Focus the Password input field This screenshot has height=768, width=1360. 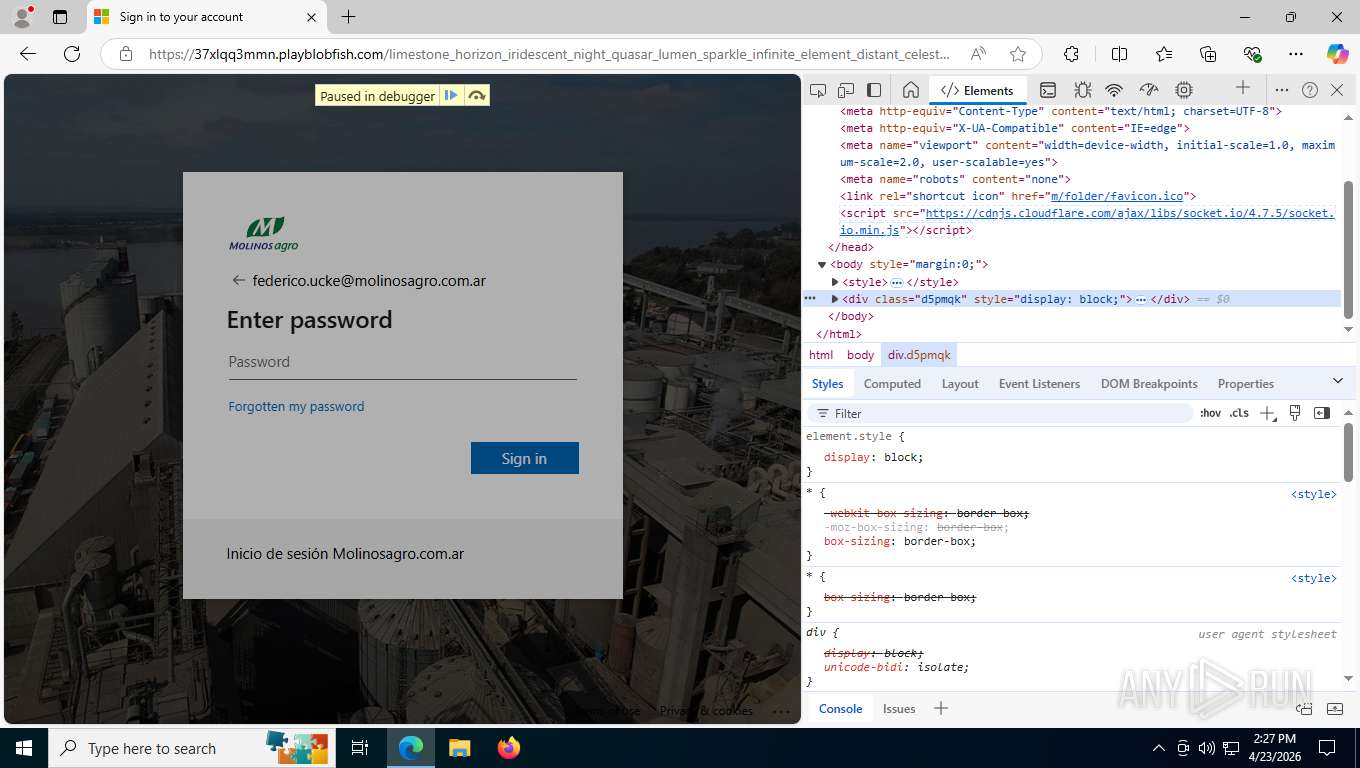click(402, 362)
